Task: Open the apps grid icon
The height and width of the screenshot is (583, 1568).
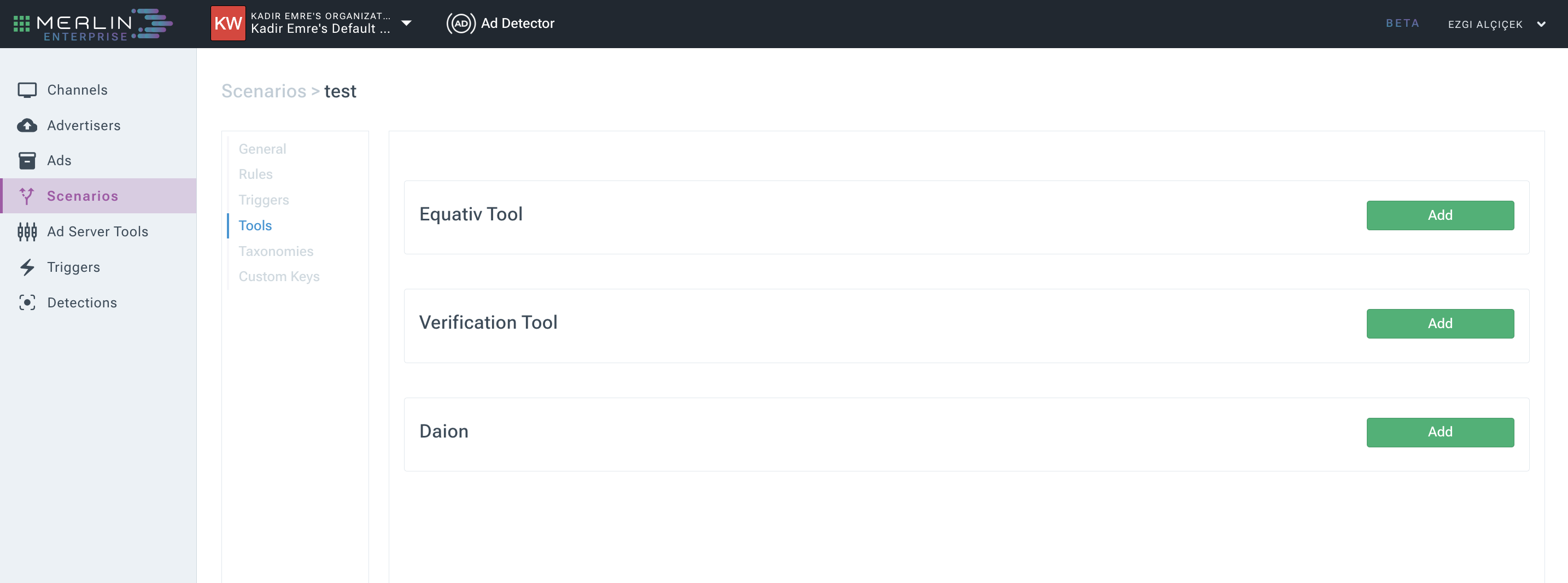Action: coord(21,24)
